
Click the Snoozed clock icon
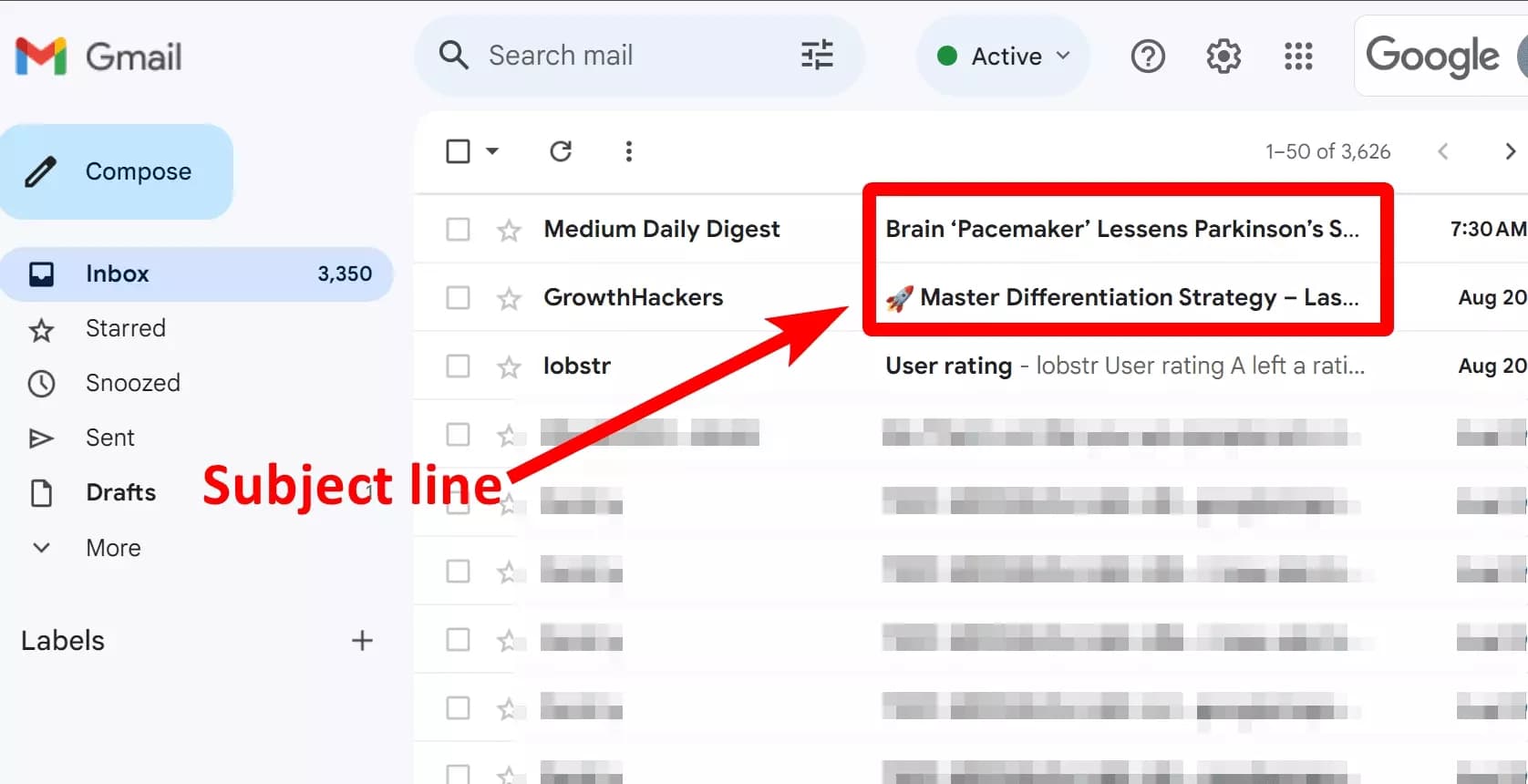41,383
